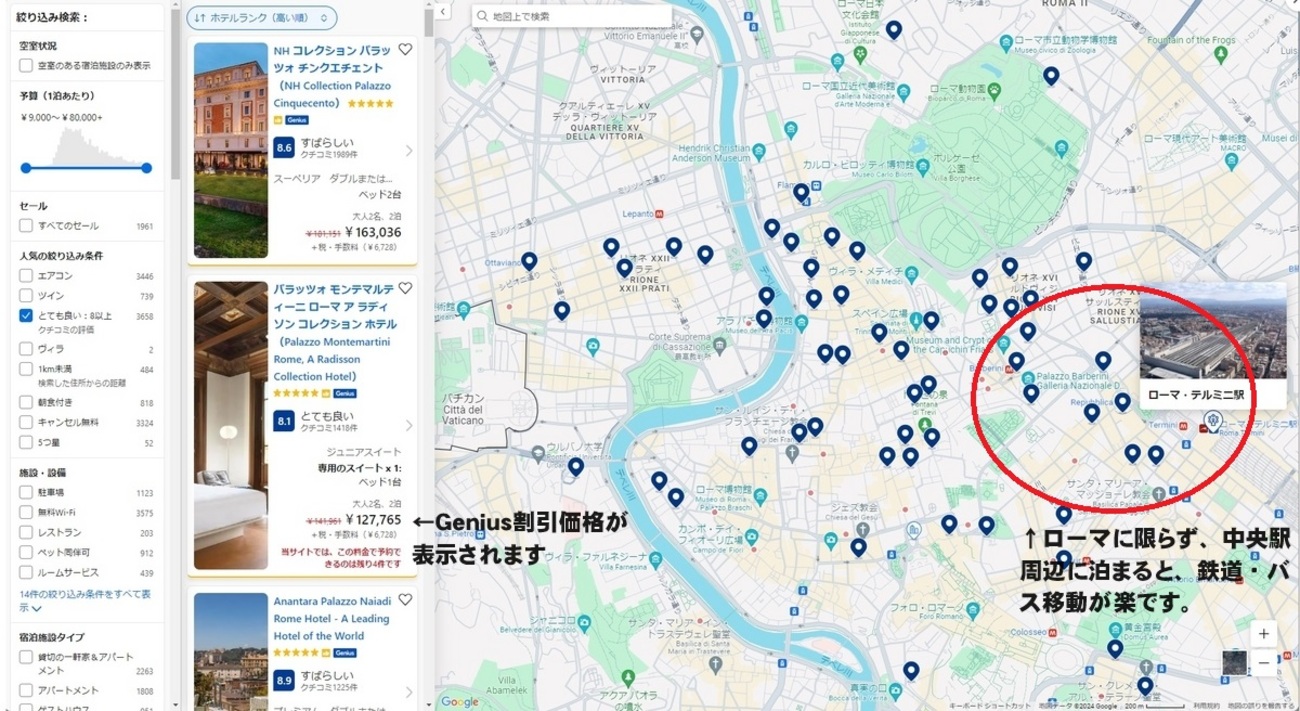
Task: Open the 地図の誤りを報告する link
Action: pyautogui.click(x=1262, y=704)
